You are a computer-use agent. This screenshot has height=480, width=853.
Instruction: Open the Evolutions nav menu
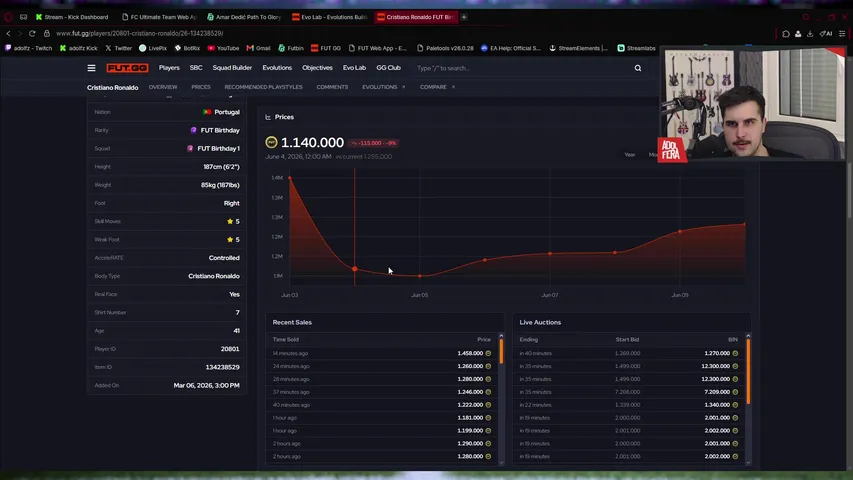point(277,68)
